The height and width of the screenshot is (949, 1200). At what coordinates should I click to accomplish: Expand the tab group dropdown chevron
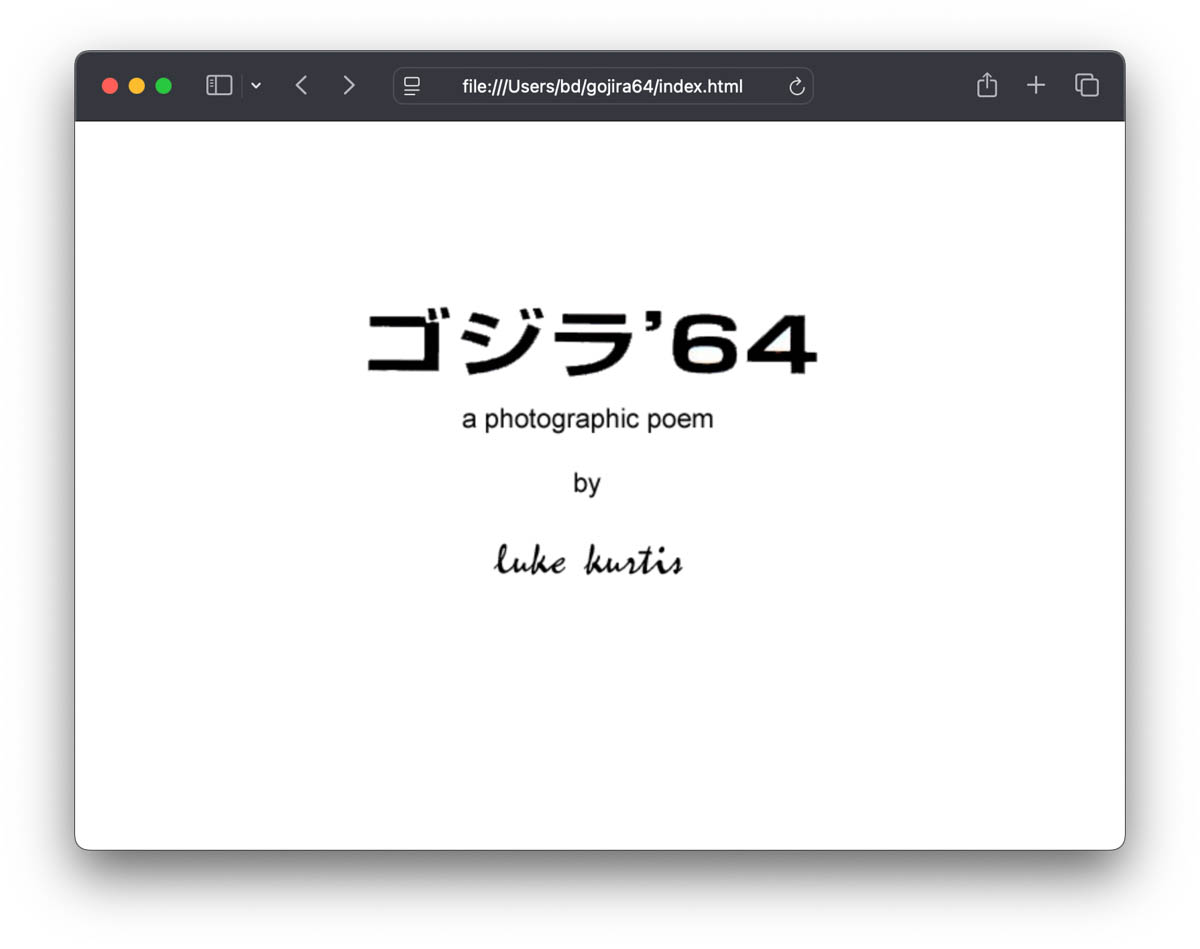256,86
